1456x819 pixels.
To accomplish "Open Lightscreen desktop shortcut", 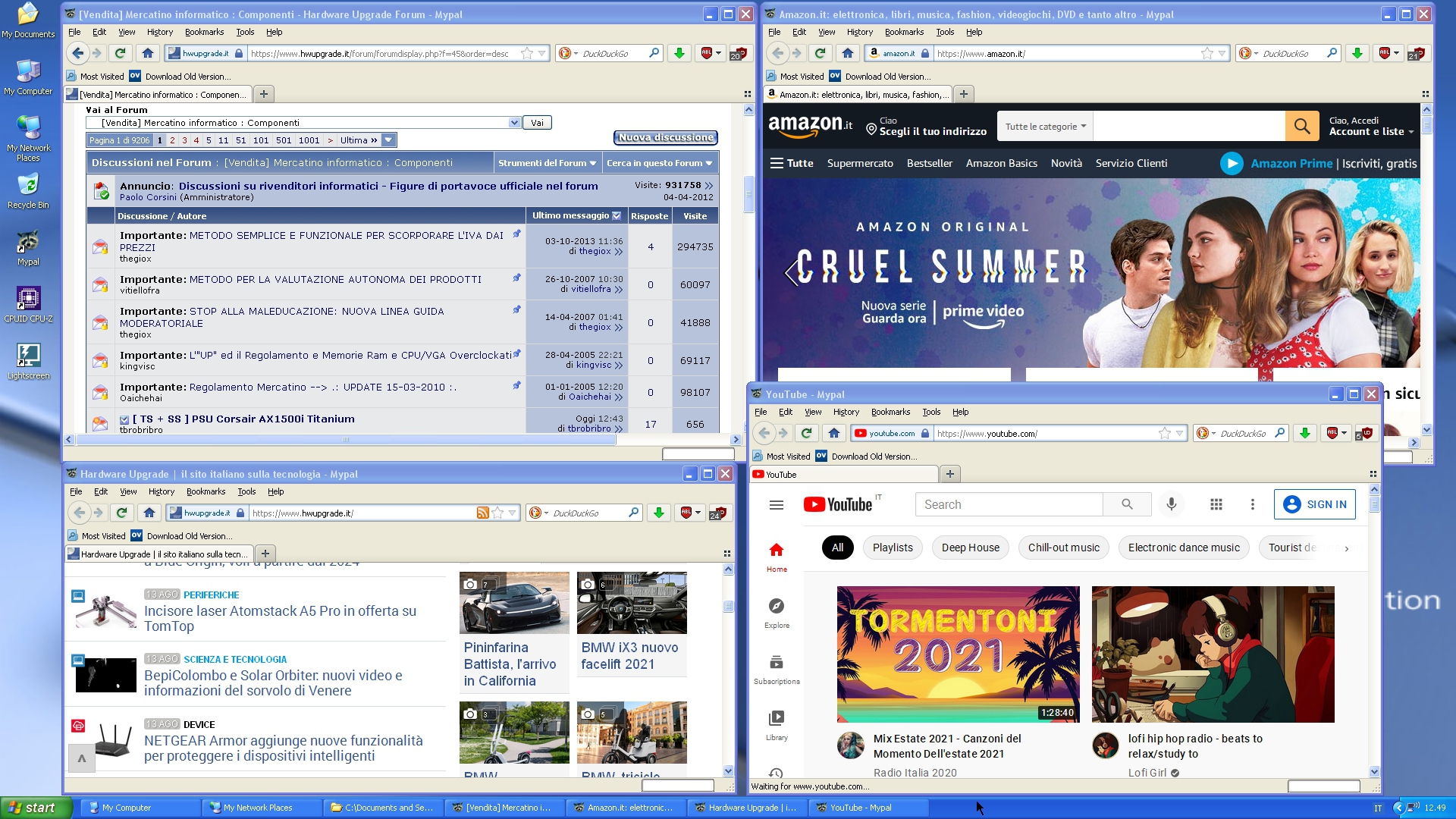I will (28, 362).
